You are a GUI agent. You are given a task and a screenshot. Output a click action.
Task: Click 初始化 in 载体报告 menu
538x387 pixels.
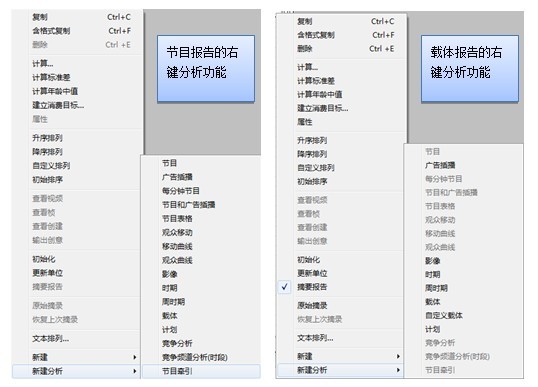pos(308,260)
